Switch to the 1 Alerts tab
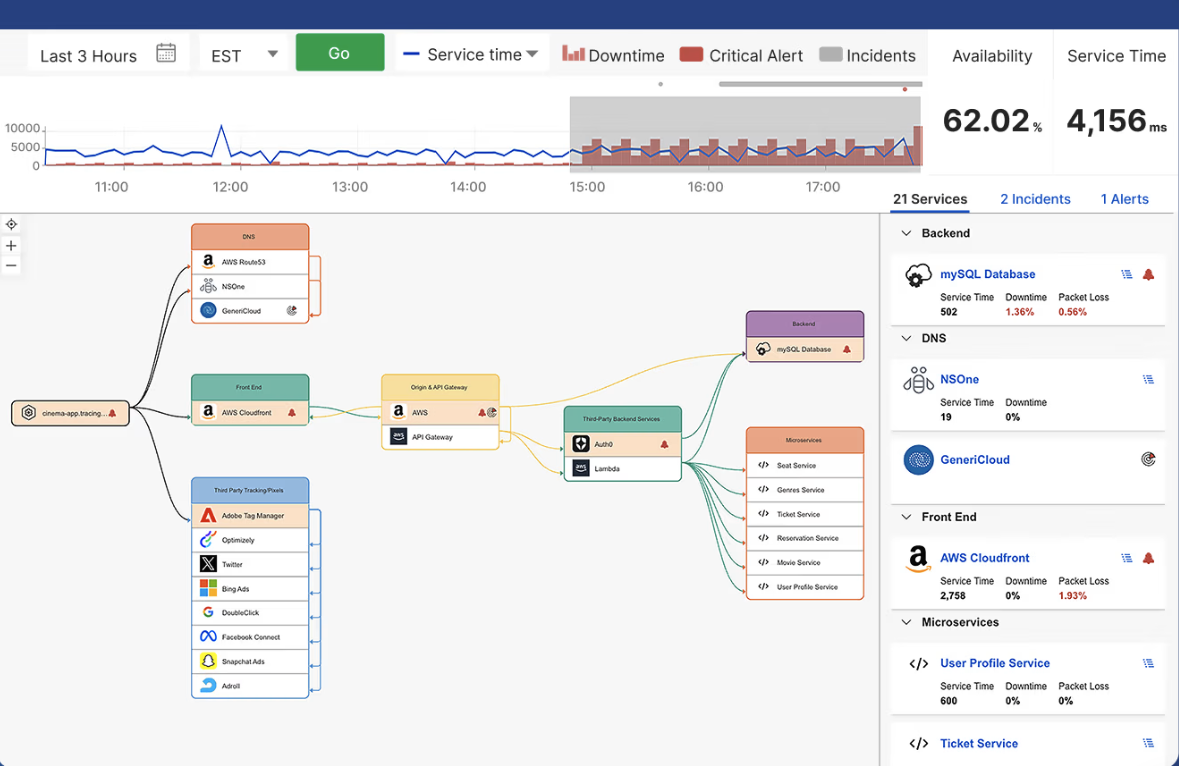This screenshot has height=766, width=1179. (x=1124, y=199)
